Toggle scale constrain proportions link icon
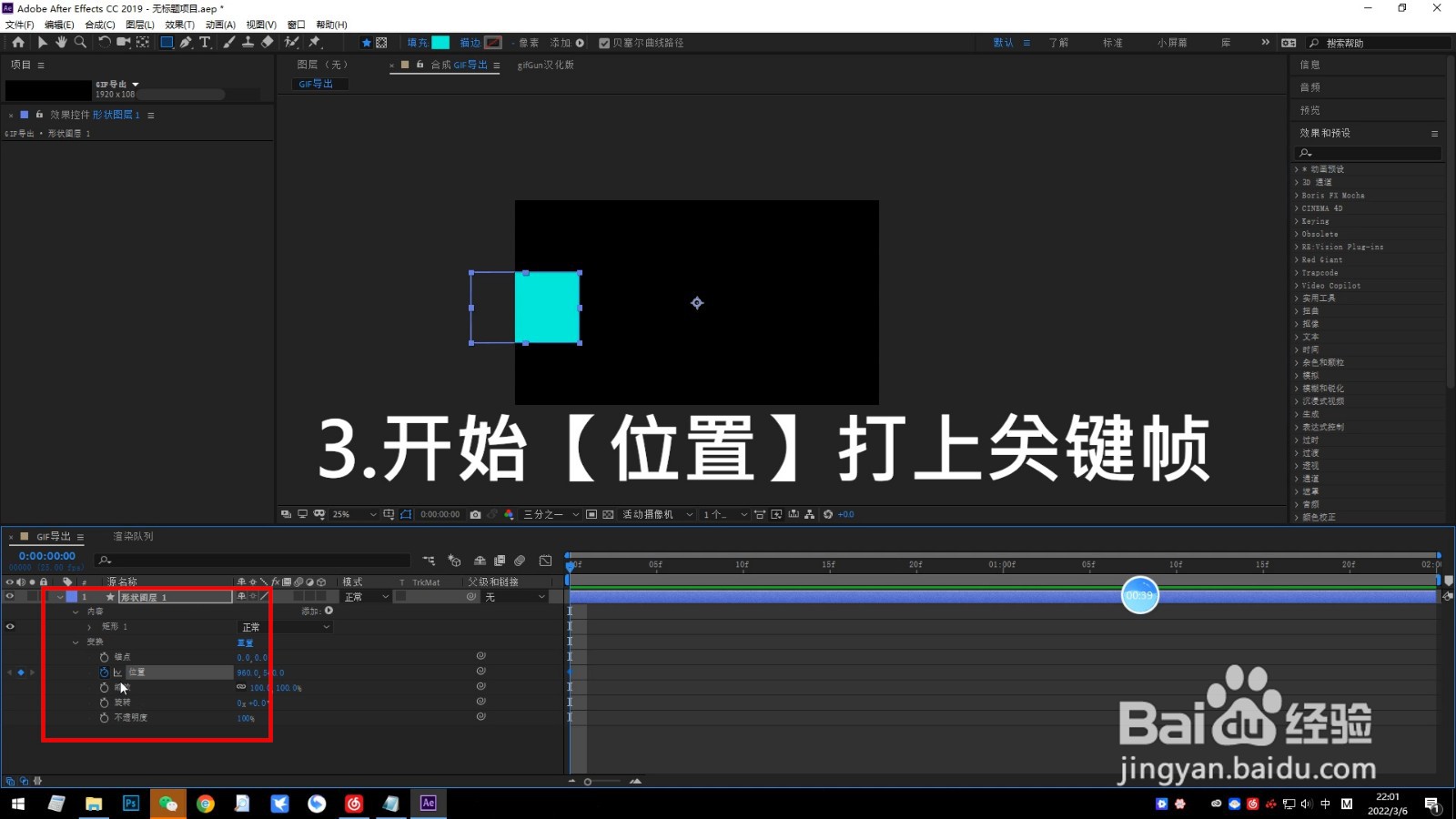Image resolution: width=1456 pixels, height=819 pixels. (x=241, y=687)
